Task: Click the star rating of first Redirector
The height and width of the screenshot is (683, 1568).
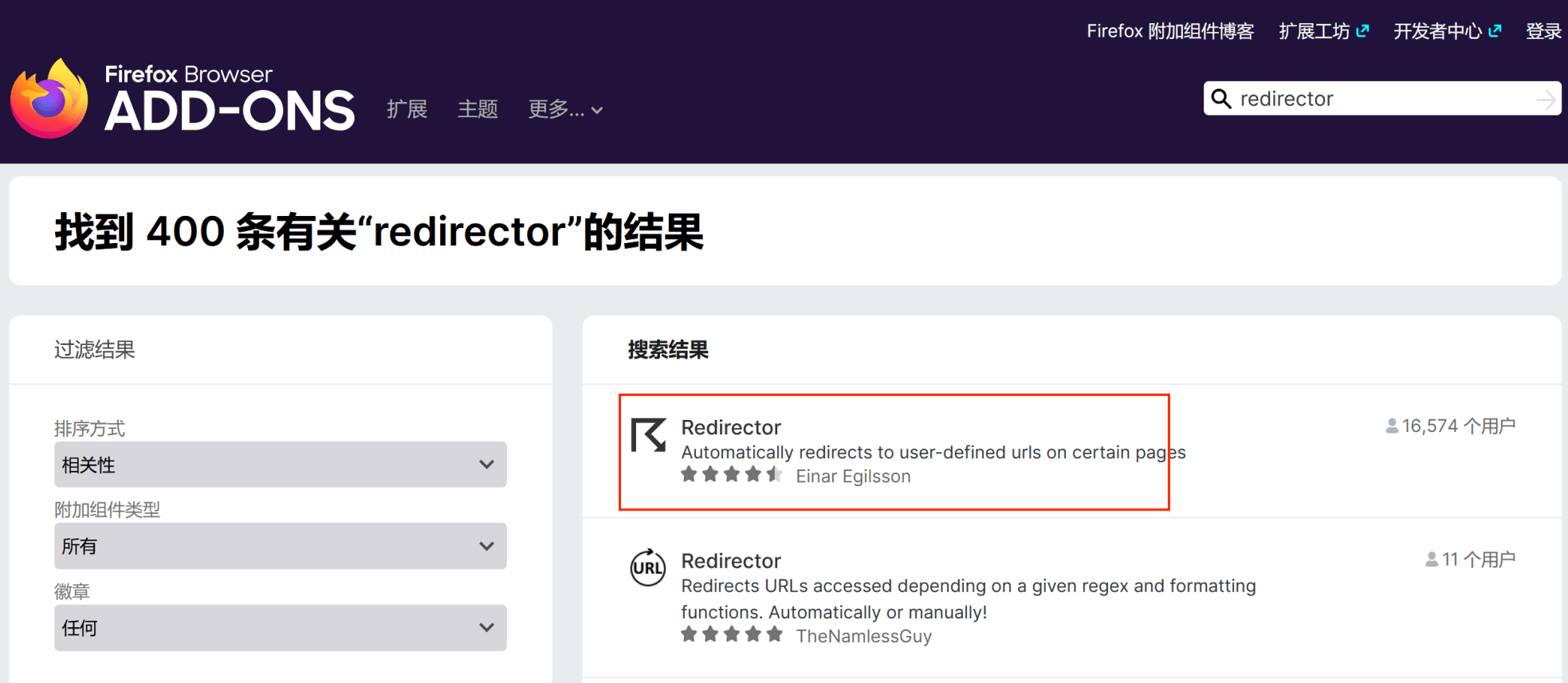Action: coord(731,476)
